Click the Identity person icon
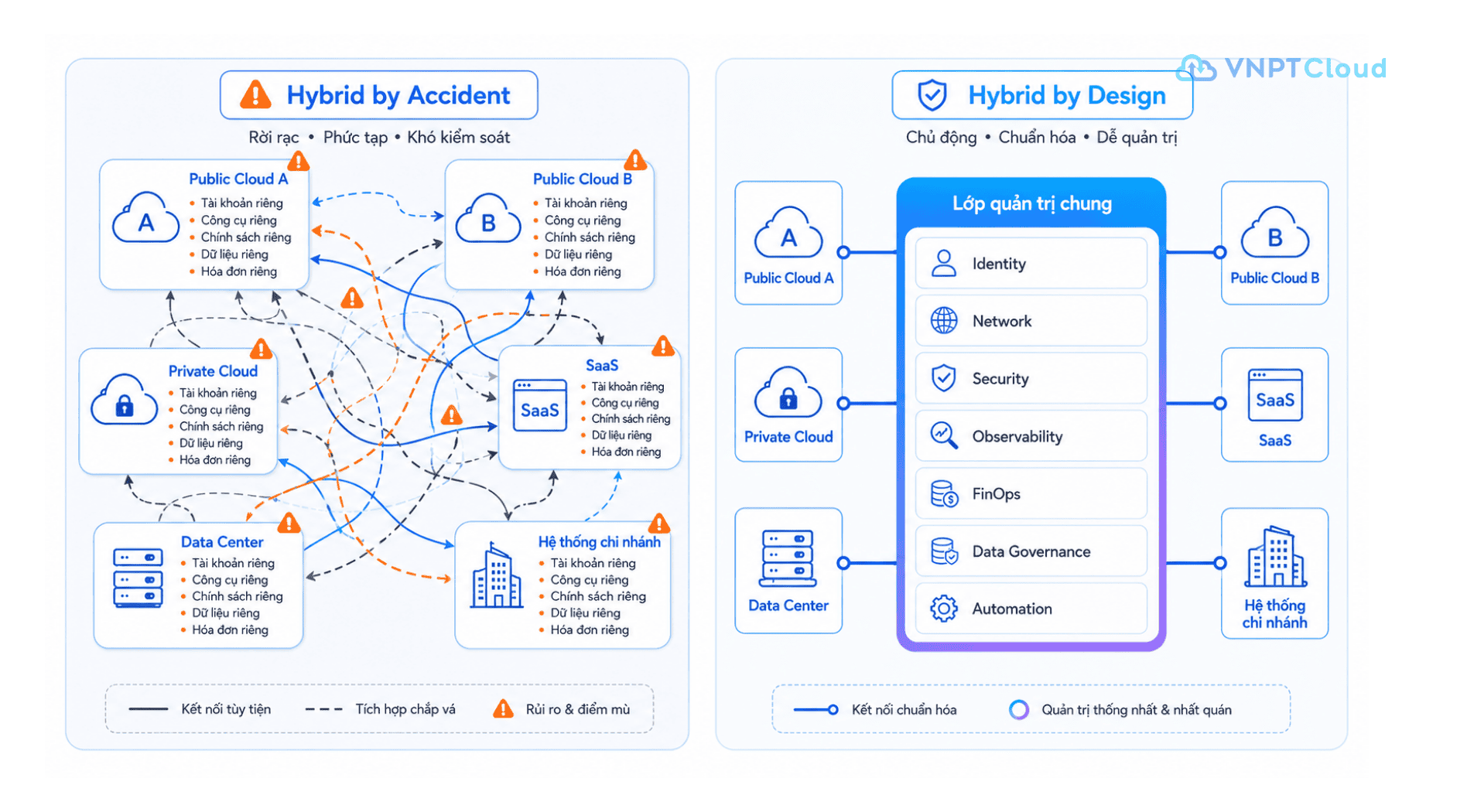The height and width of the screenshot is (812, 1467). point(943,263)
